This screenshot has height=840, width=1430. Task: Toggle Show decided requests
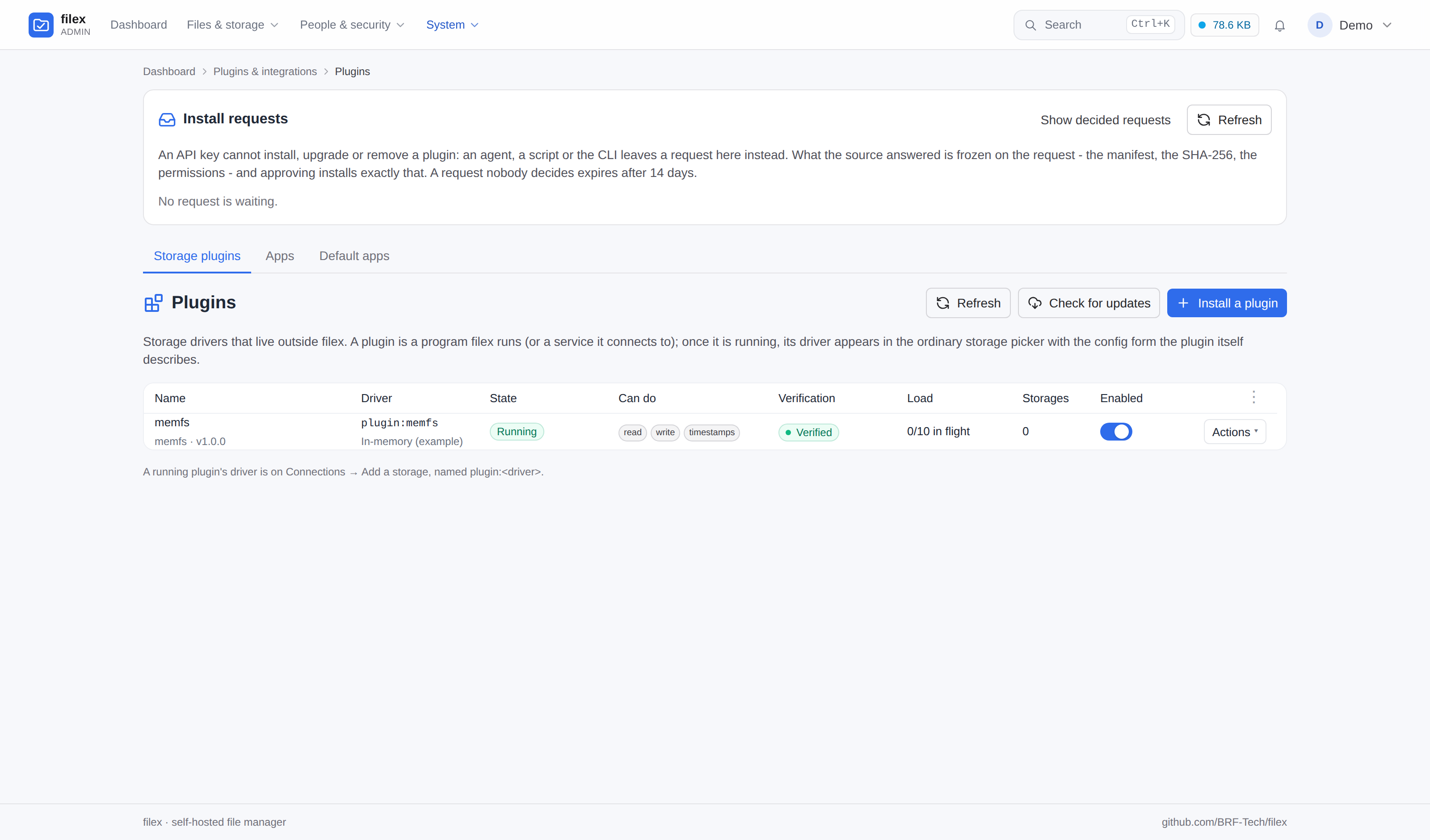(x=1105, y=120)
